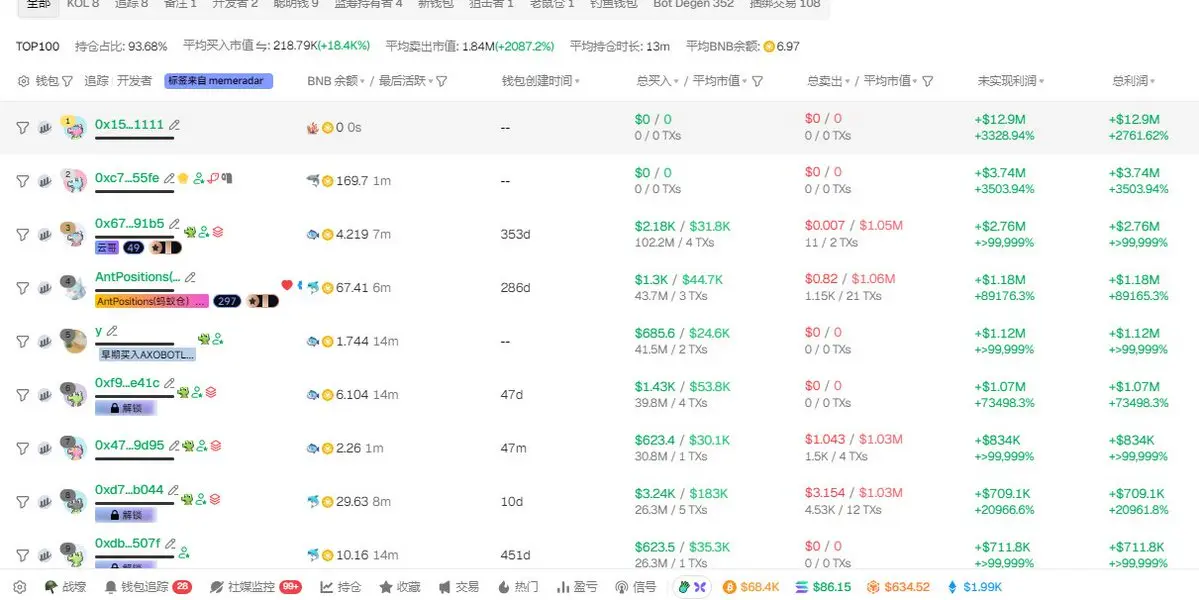Filter by wallet y funnel icon

[23, 342]
